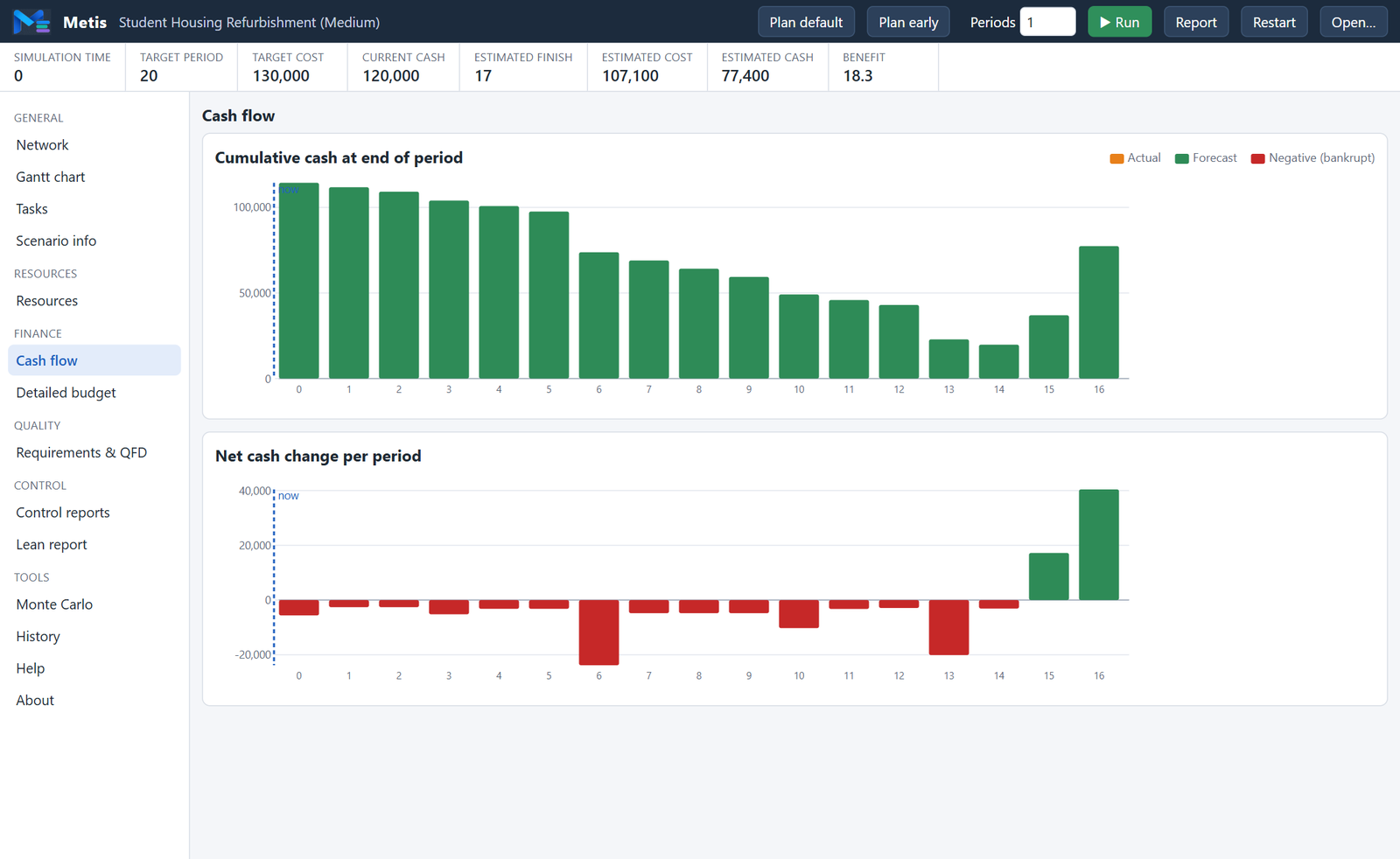Open the About page

[94, 700]
